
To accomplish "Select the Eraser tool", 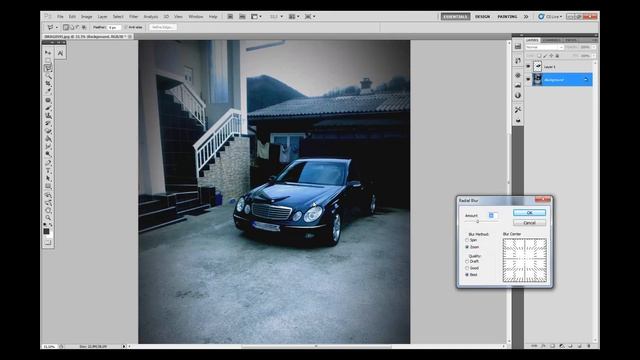I will point(48,131).
